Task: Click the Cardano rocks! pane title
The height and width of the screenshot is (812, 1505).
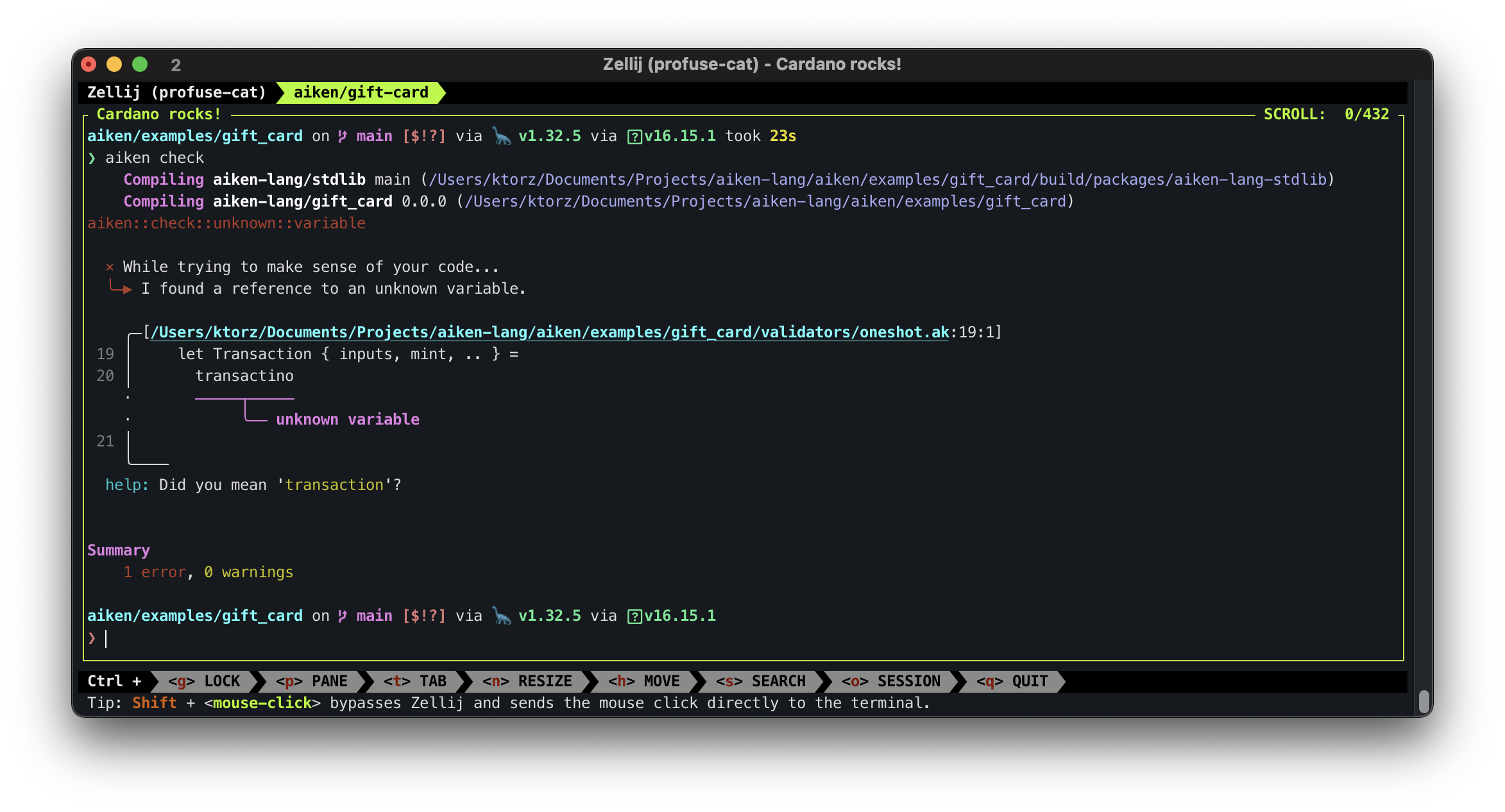Action: (x=158, y=114)
